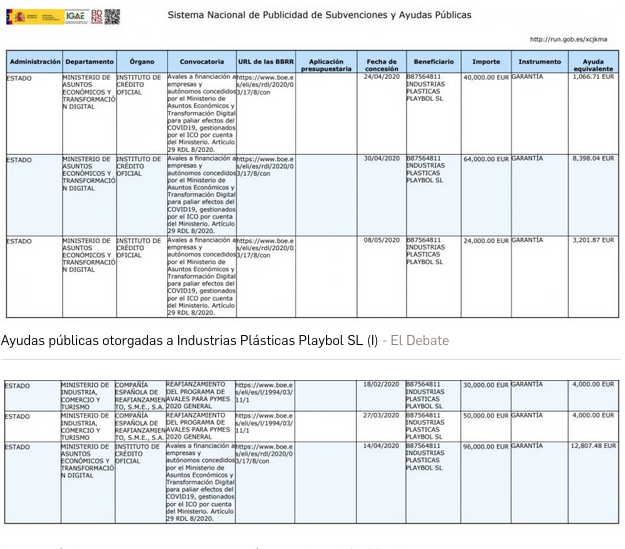
Task: Click the BDNS logo
Action: coord(97,16)
